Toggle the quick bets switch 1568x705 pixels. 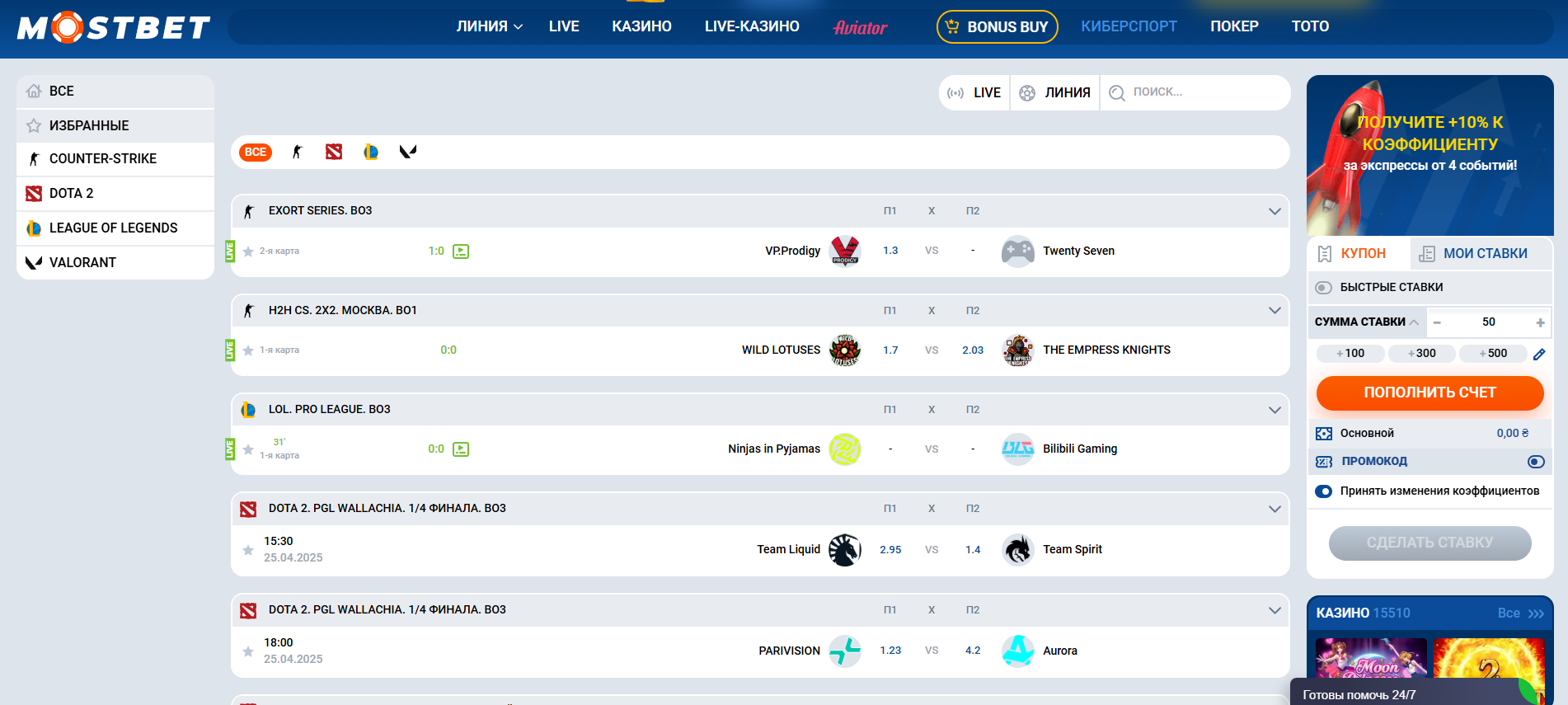(x=1323, y=288)
